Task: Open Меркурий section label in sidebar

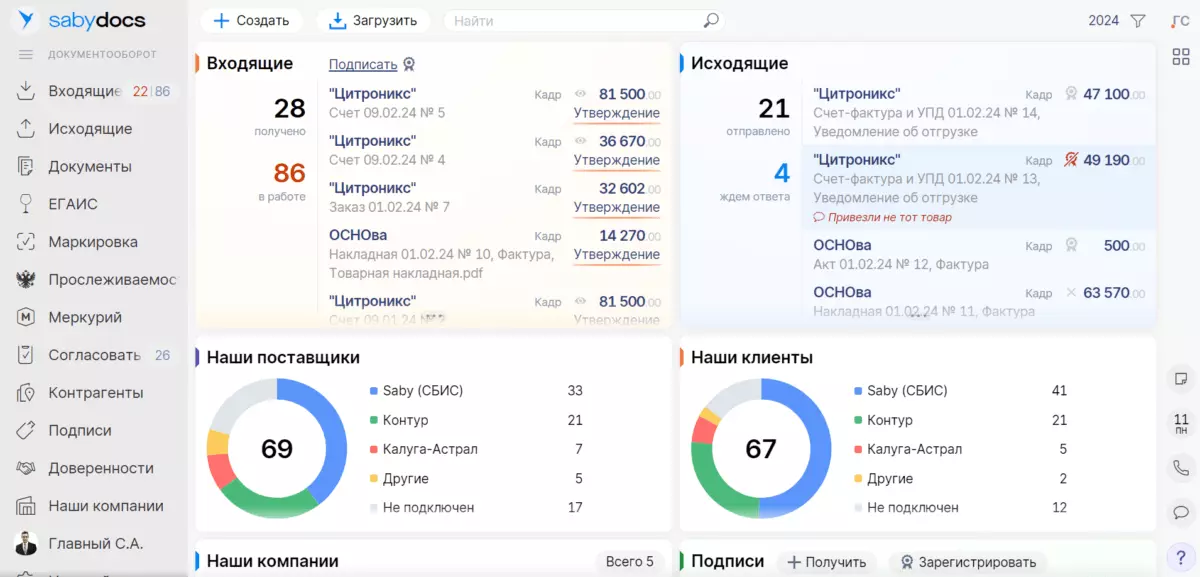Action: click(85, 317)
